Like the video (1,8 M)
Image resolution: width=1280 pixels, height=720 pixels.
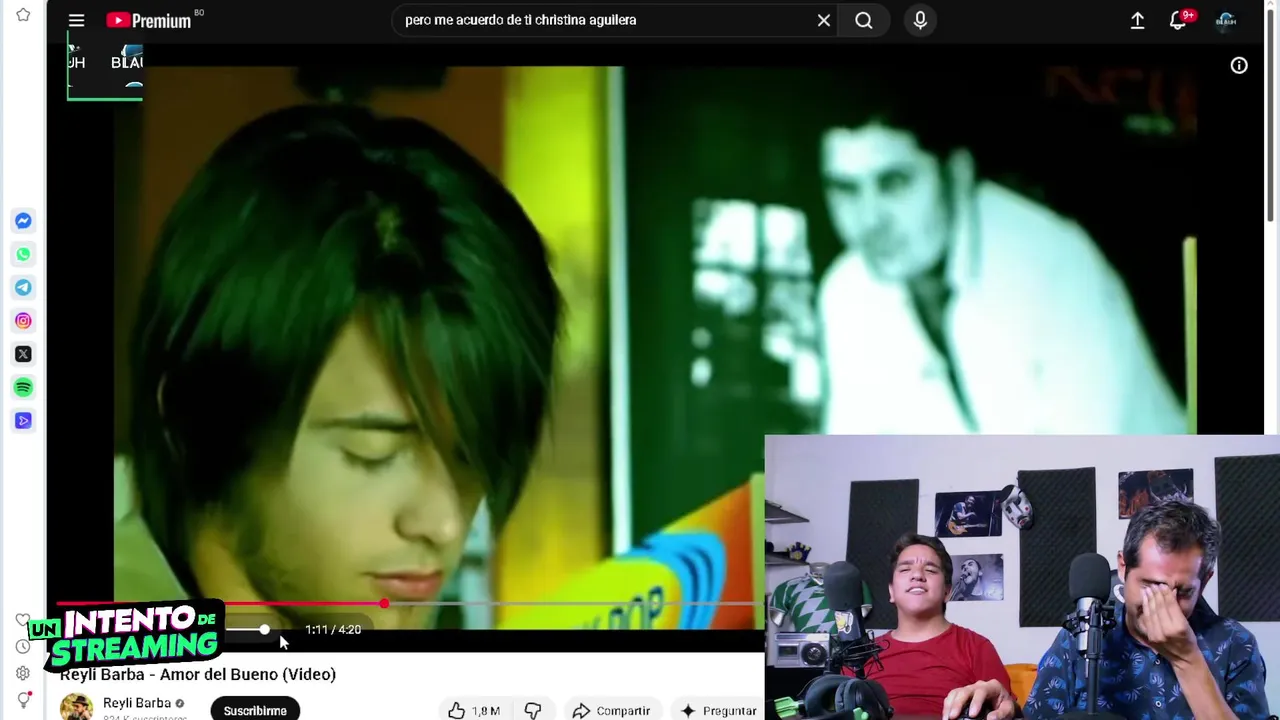pos(474,711)
